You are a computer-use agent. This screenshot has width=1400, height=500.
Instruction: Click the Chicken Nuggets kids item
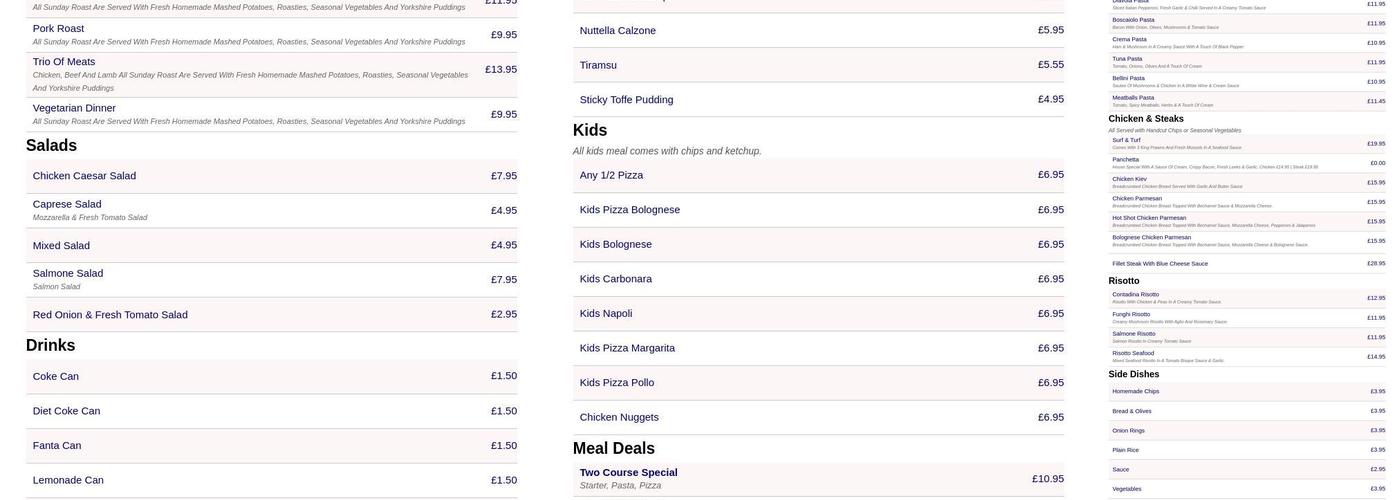[x=619, y=418]
